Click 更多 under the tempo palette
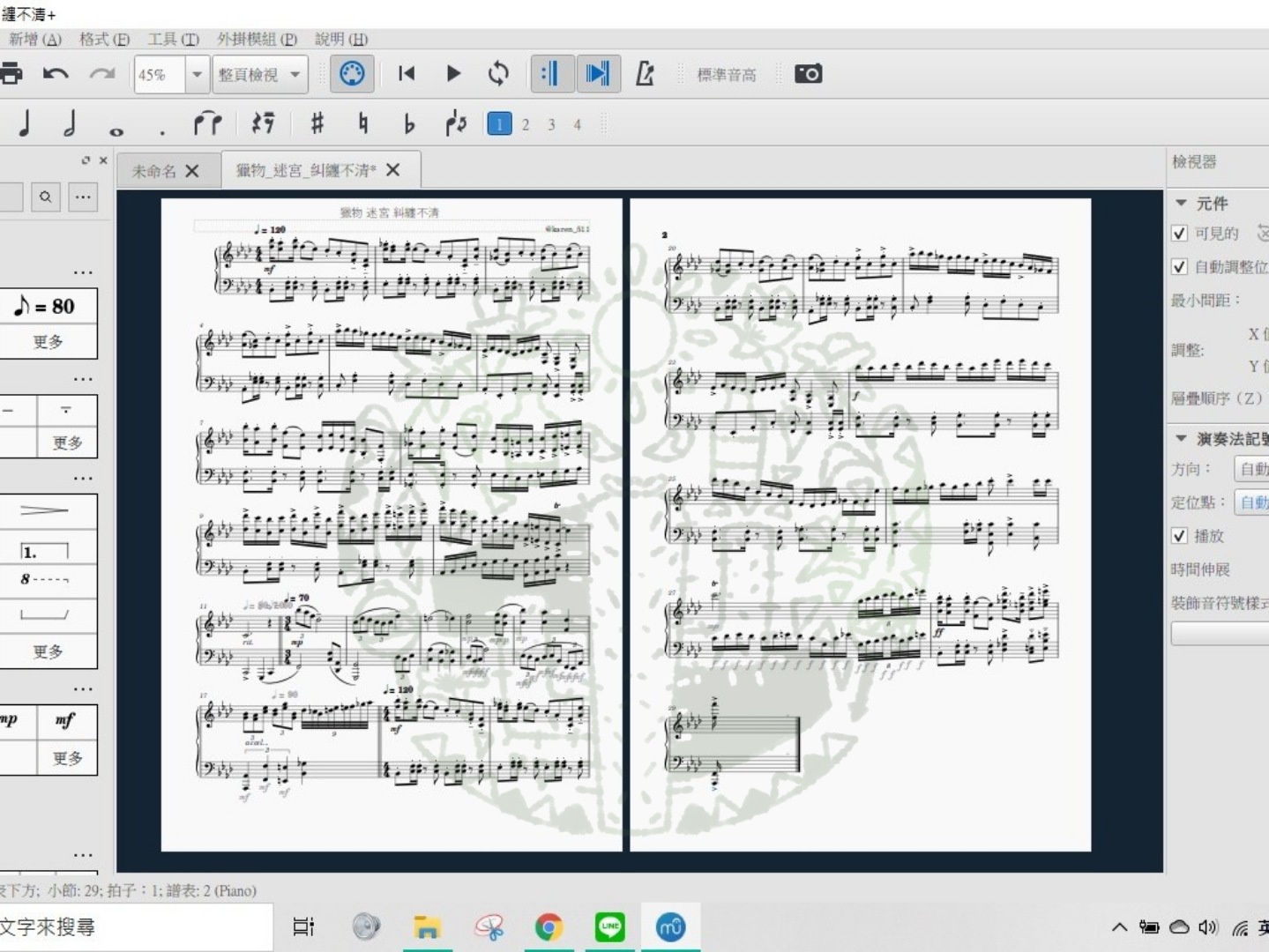1269x952 pixels. tap(48, 342)
